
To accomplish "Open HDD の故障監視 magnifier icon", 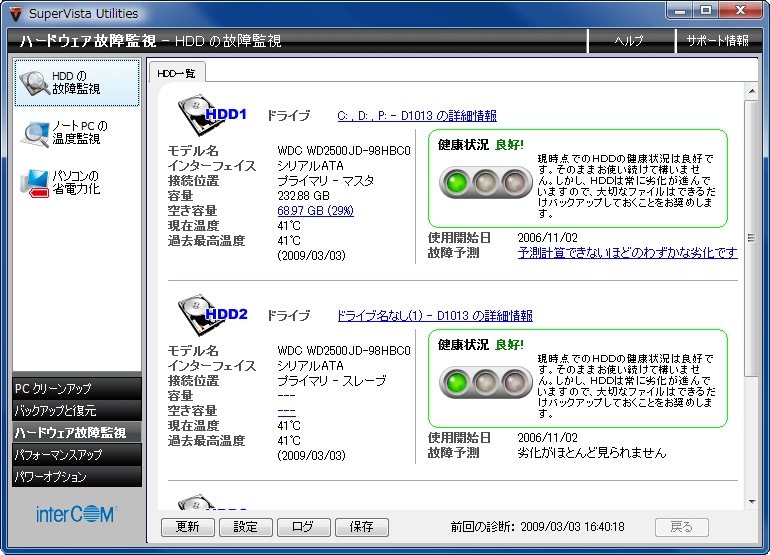I will (x=34, y=83).
